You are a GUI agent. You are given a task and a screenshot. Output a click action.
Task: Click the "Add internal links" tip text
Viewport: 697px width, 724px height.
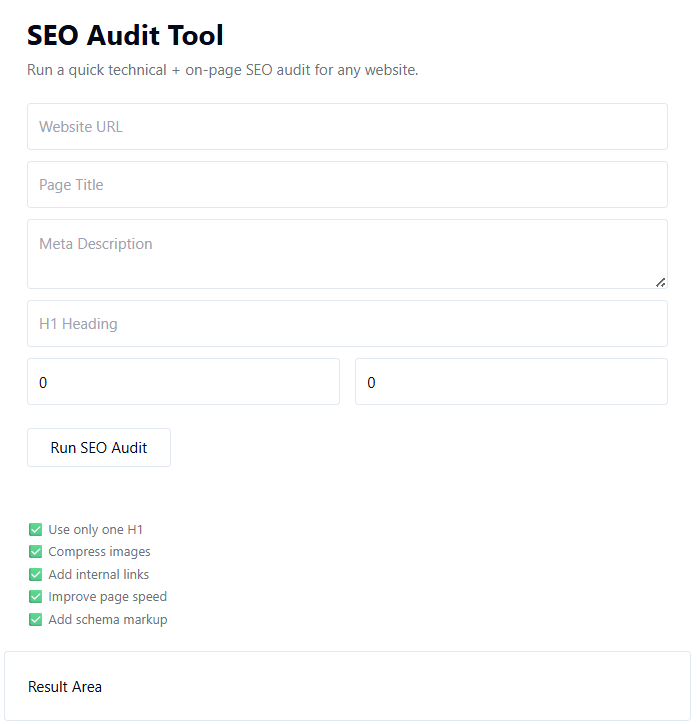98,575
